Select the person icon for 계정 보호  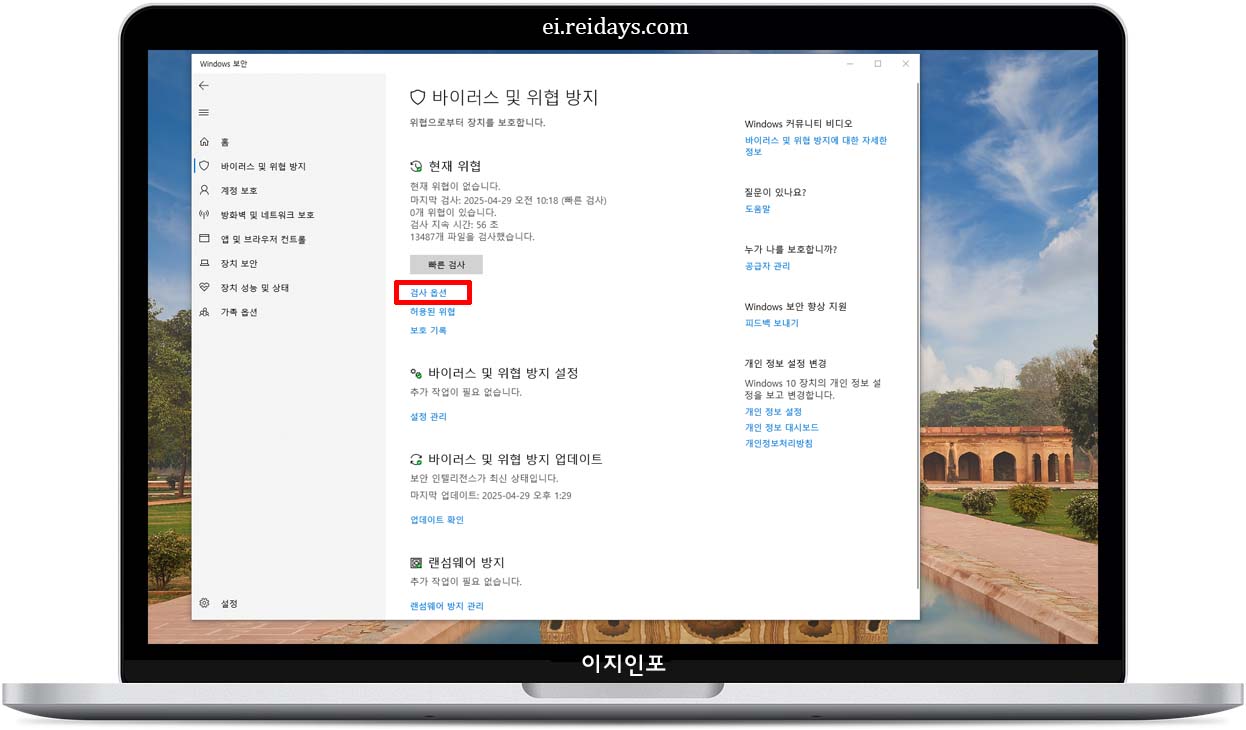(x=204, y=190)
